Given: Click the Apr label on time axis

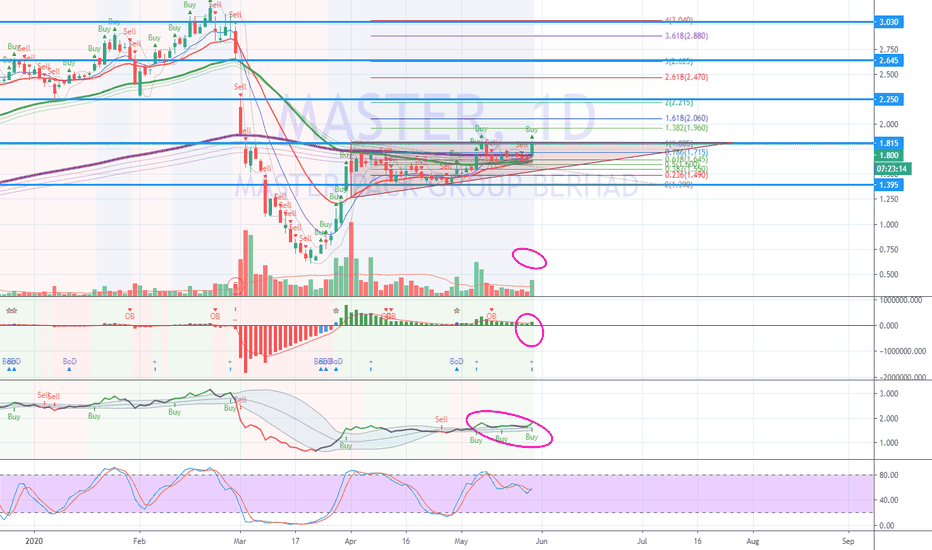Looking at the screenshot, I should (x=351, y=541).
